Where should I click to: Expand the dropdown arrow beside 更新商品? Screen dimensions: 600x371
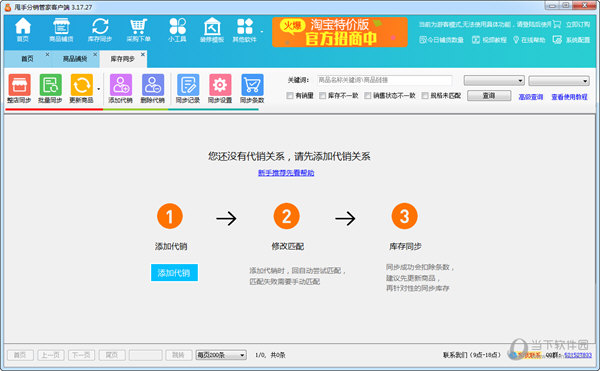coord(99,89)
